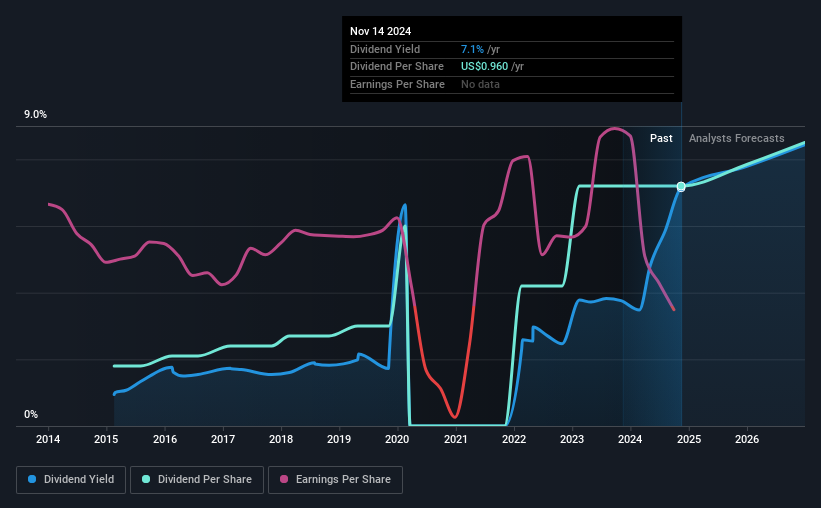821x508 pixels.
Task: Toggle the Earnings Per Share legend series
Action: [335, 480]
